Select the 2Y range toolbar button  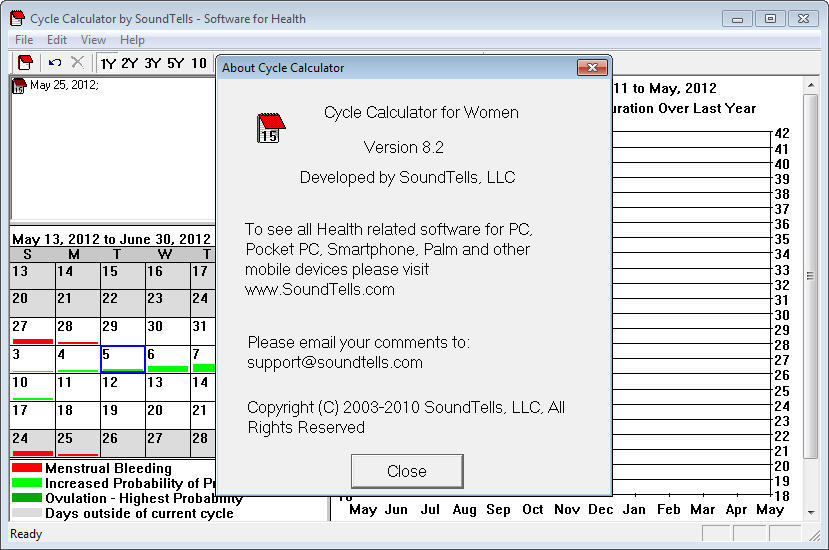pos(130,63)
